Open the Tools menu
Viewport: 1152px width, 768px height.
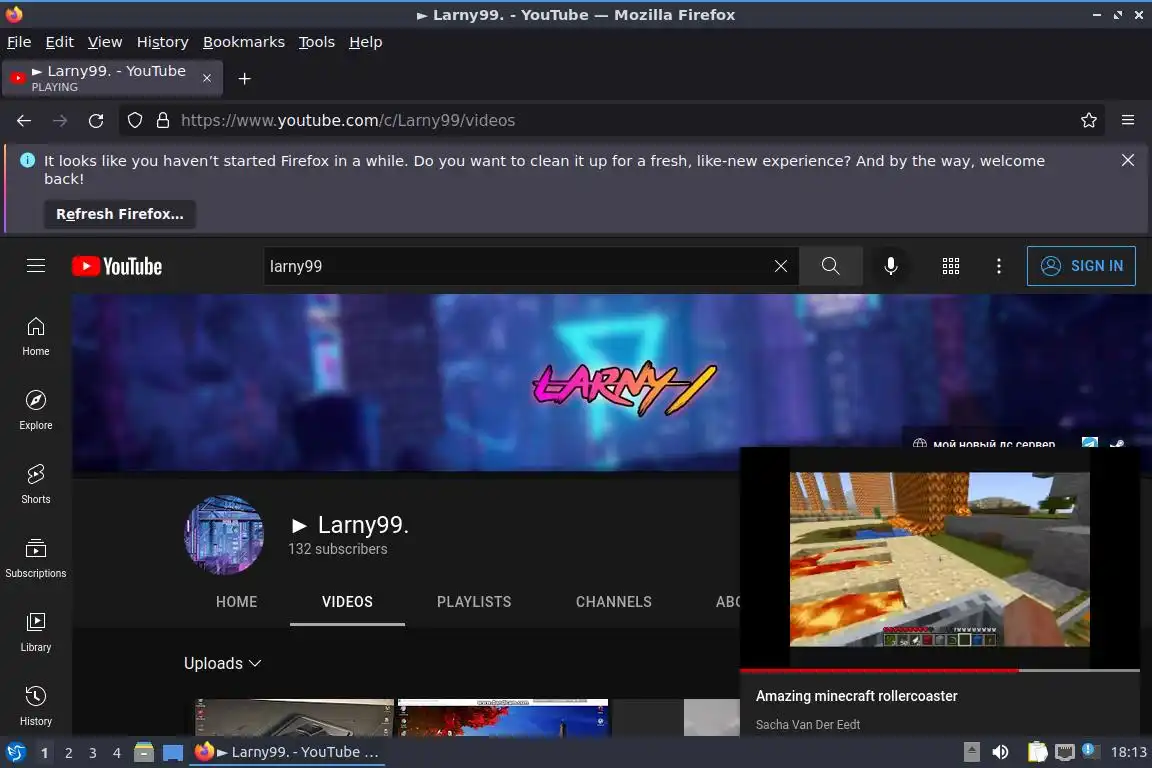click(317, 42)
